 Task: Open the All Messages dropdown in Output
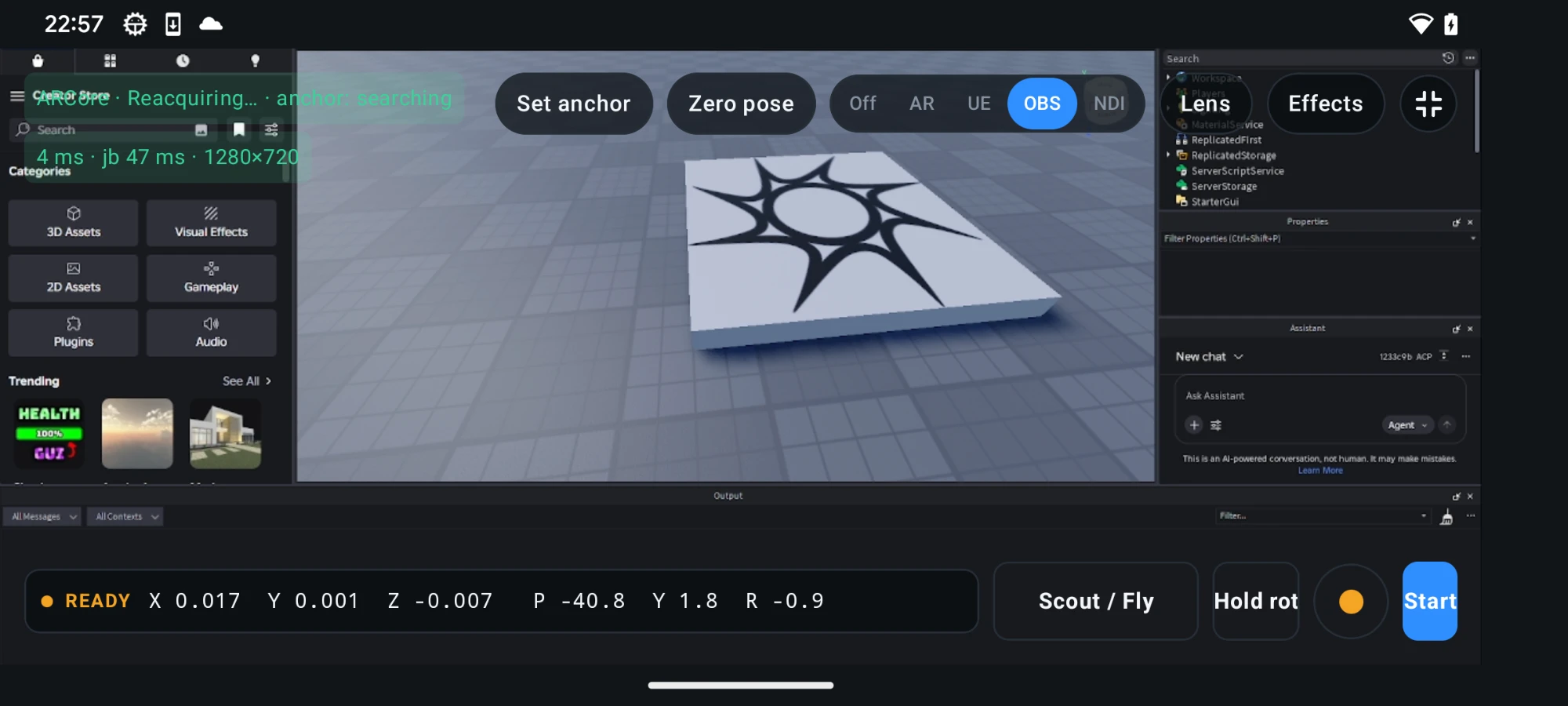click(43, 516)
